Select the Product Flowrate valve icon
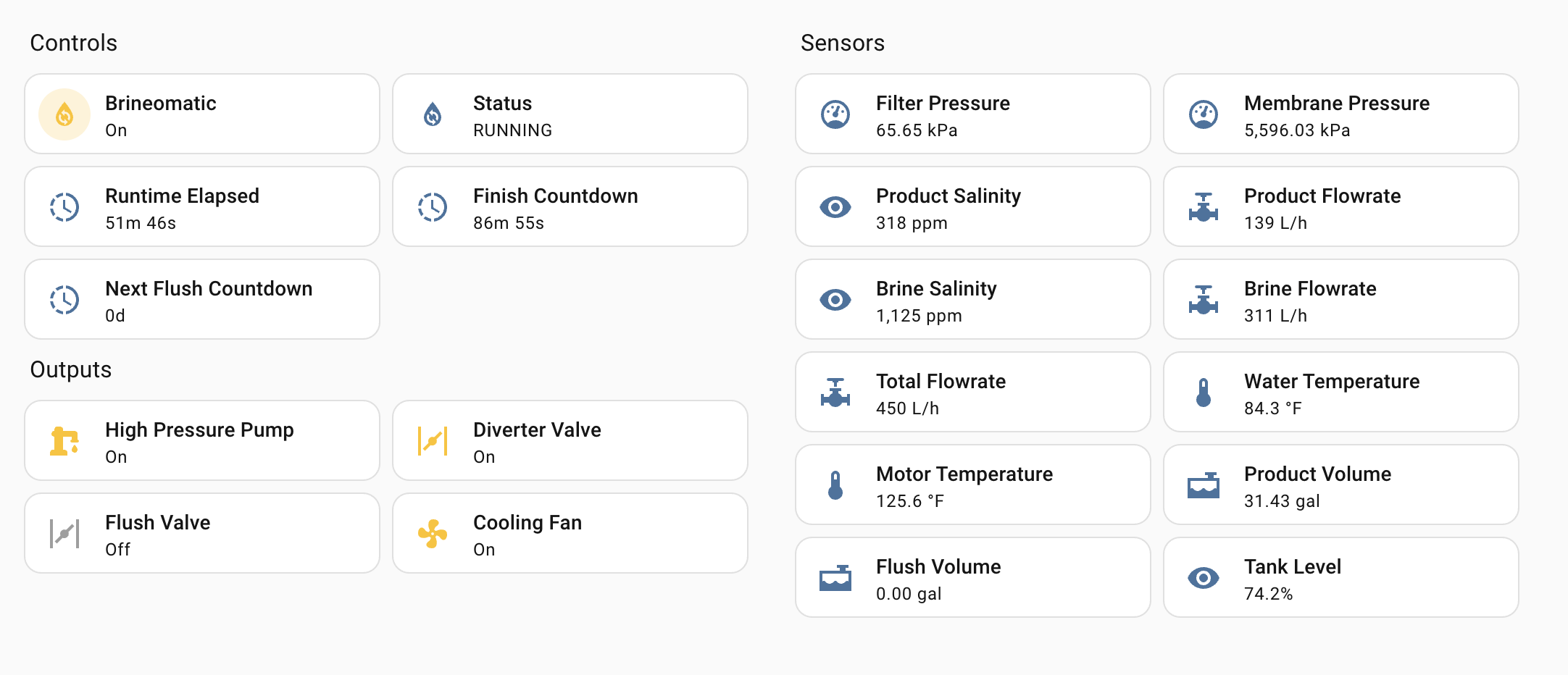The width and height of the screenshot is (1568, 675). [x=1204, y=207]
